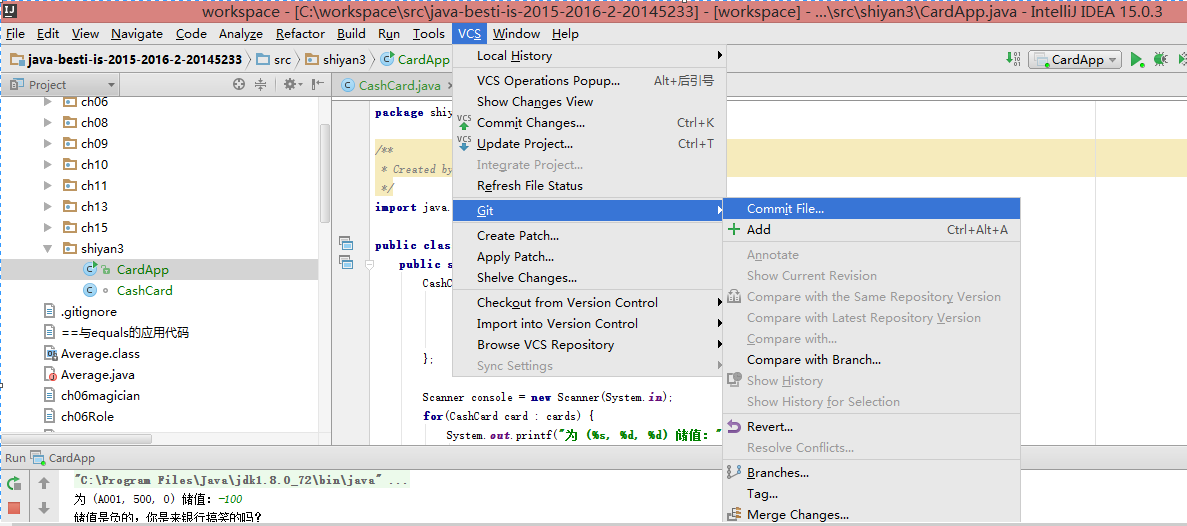Rerun CardApp in the Run panel

(x=14, y=483)
